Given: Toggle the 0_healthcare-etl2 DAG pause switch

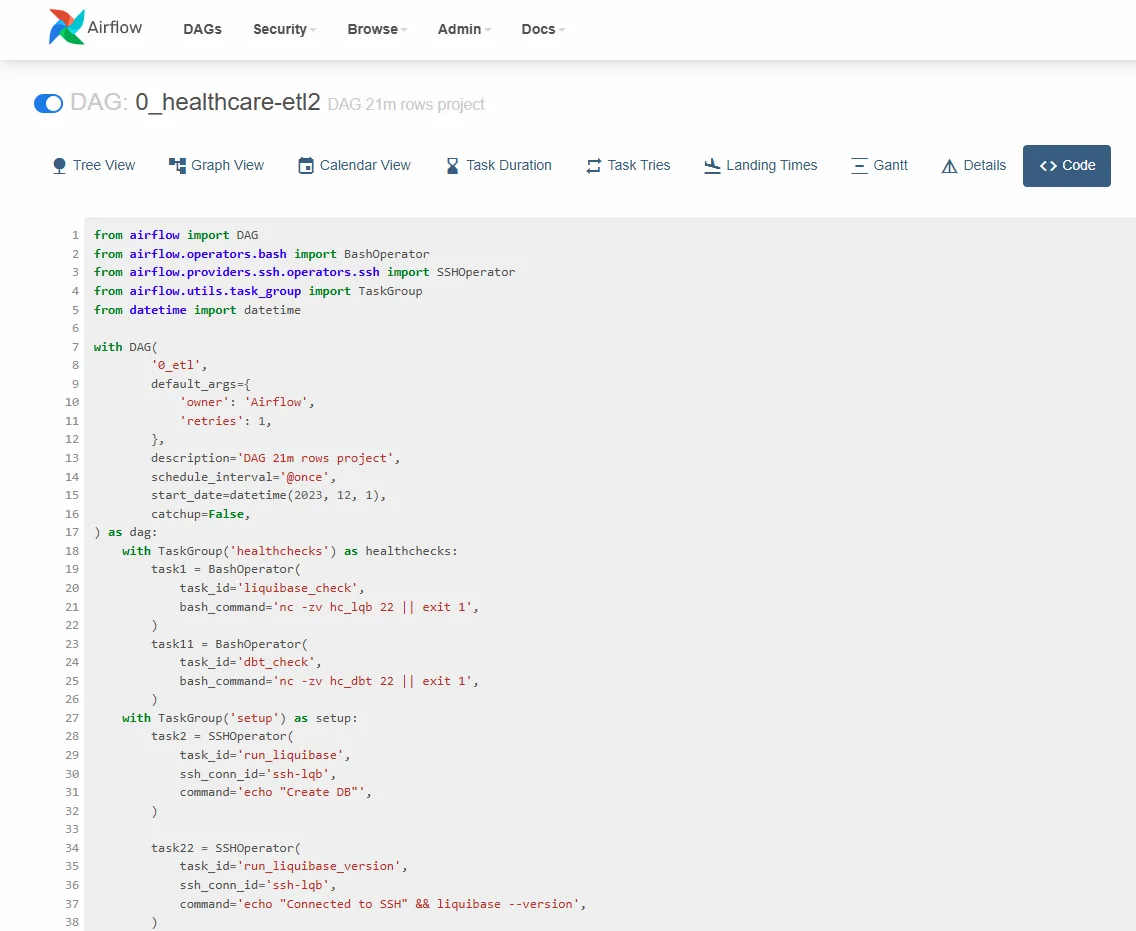Looking at the screenshot, I should tap(49, 103).
